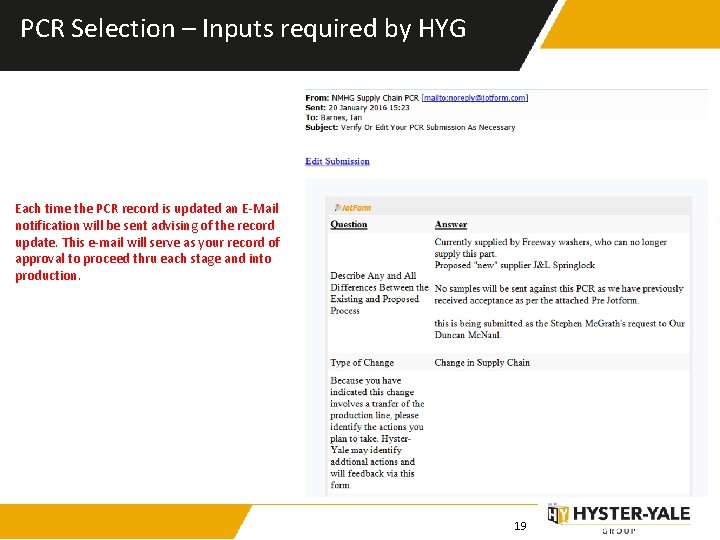This screenshot has width=720, height=540.
Task: Select the Answer column header
Action: tap(450, 224)
